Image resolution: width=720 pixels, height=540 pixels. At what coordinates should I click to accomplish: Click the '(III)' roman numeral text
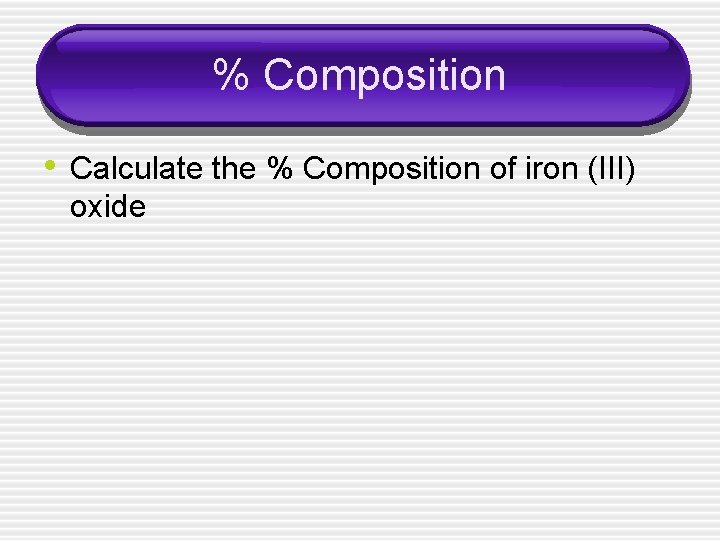point(608,169)
